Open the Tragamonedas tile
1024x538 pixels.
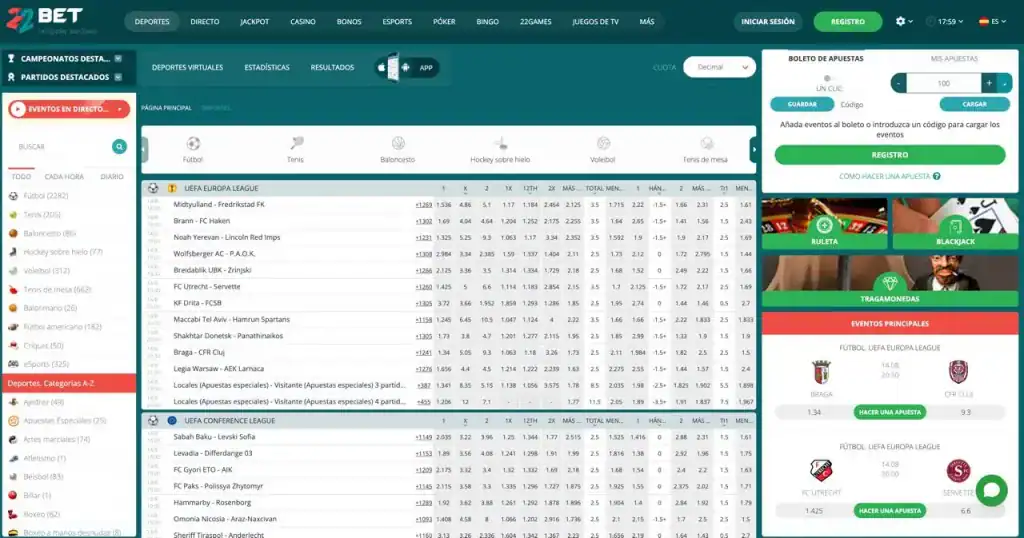[890, 281]
